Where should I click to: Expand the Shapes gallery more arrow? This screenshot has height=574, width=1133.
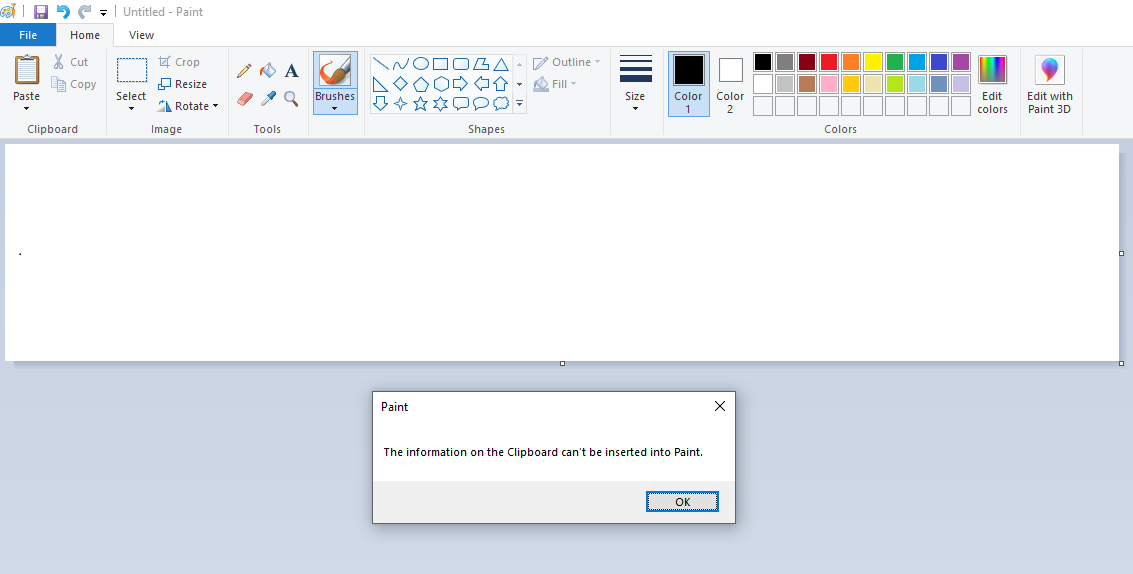[520, 104]
